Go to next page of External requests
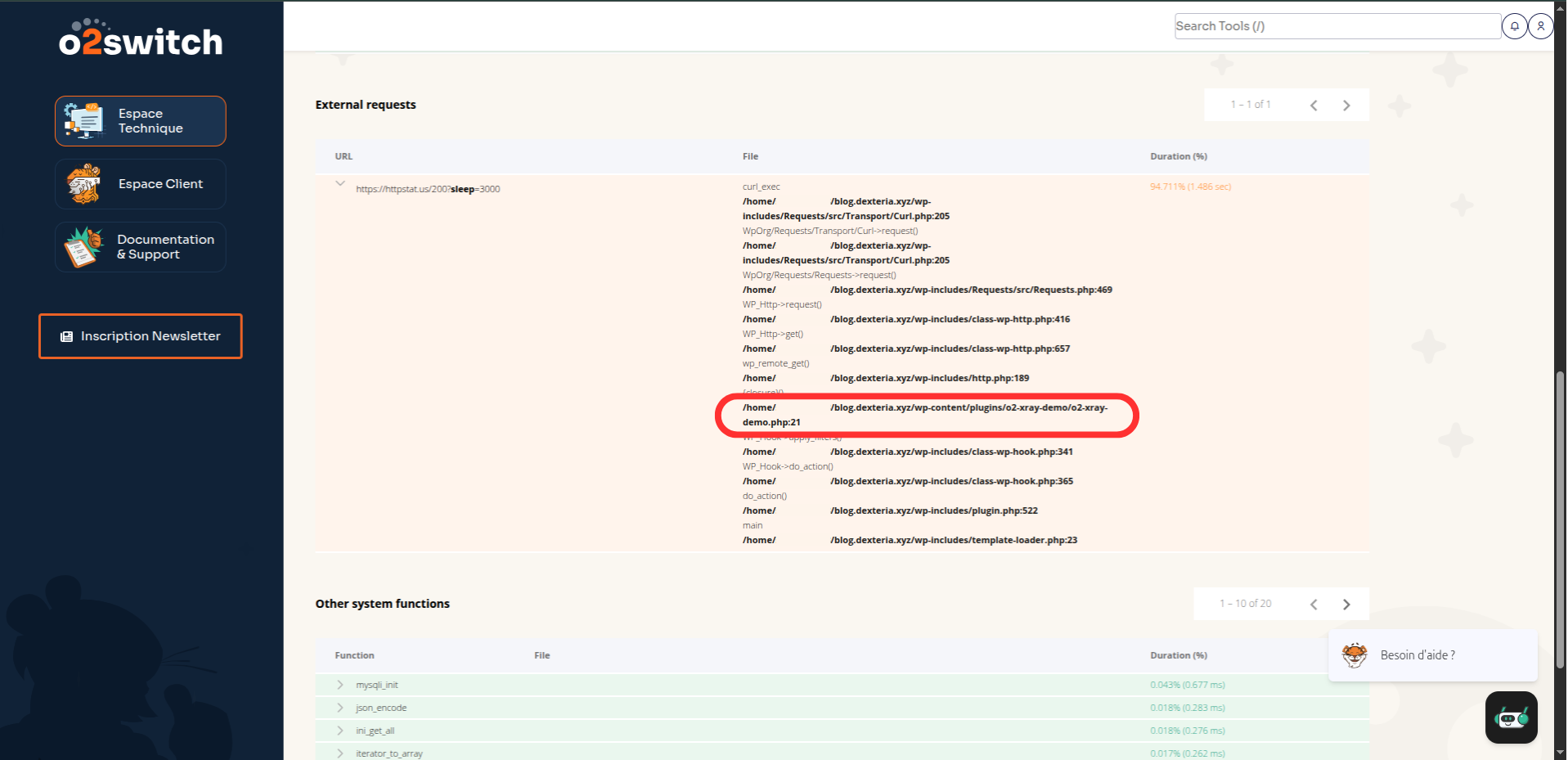Image resolution: width=1568 pixels, height=760 pixels. [1346, 106]
